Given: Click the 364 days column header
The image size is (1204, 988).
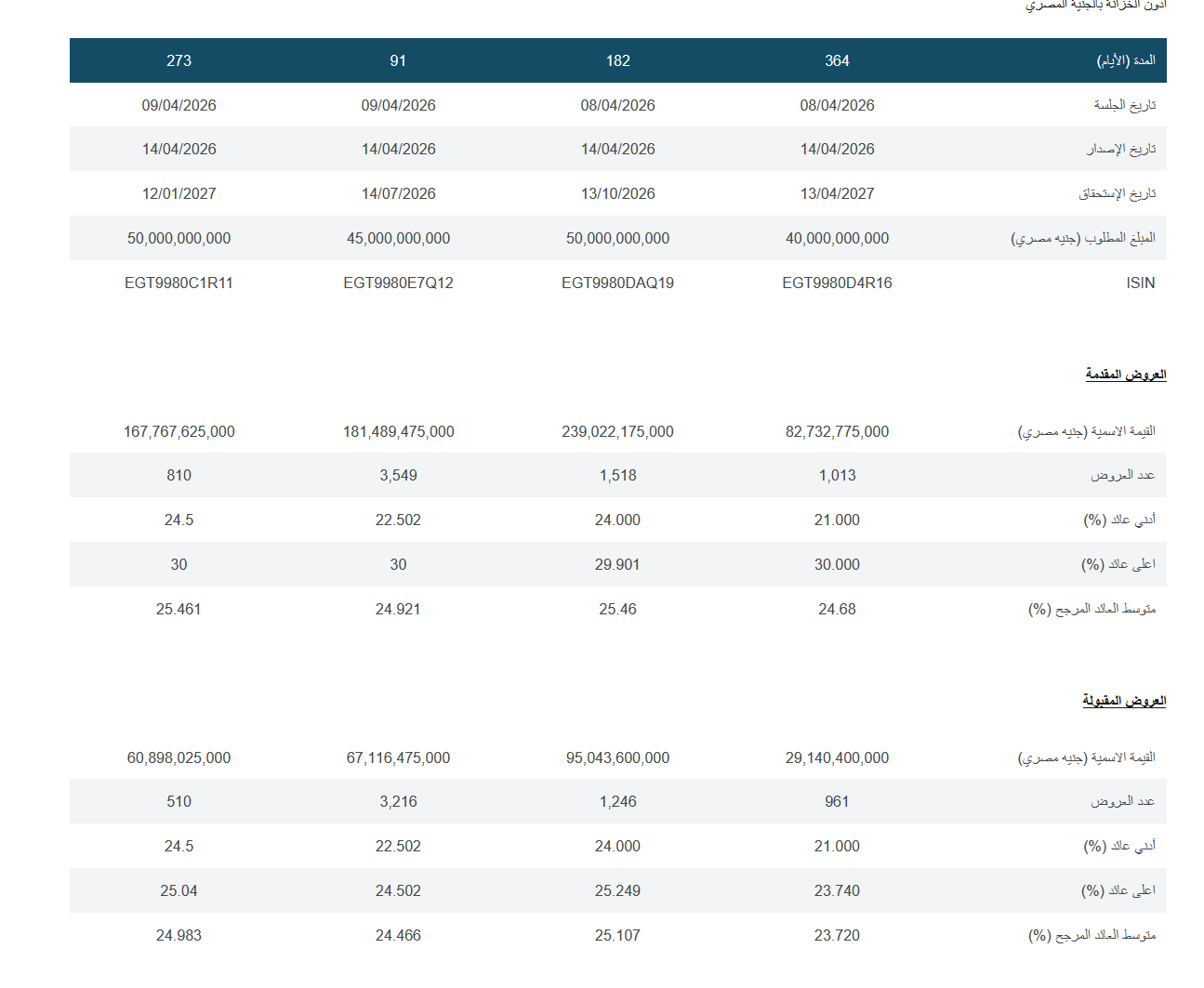Looking at the screenshot, I should pos(837,60).
